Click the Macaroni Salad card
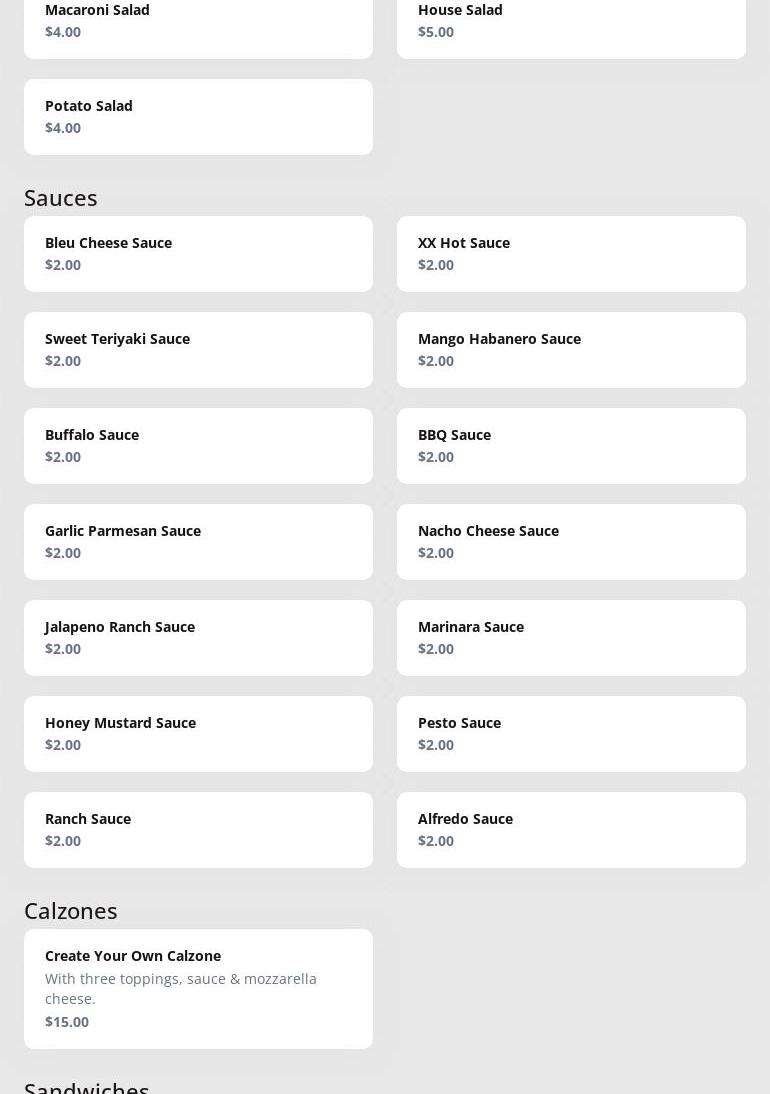 pyautogui.click(x=198, y=24)
